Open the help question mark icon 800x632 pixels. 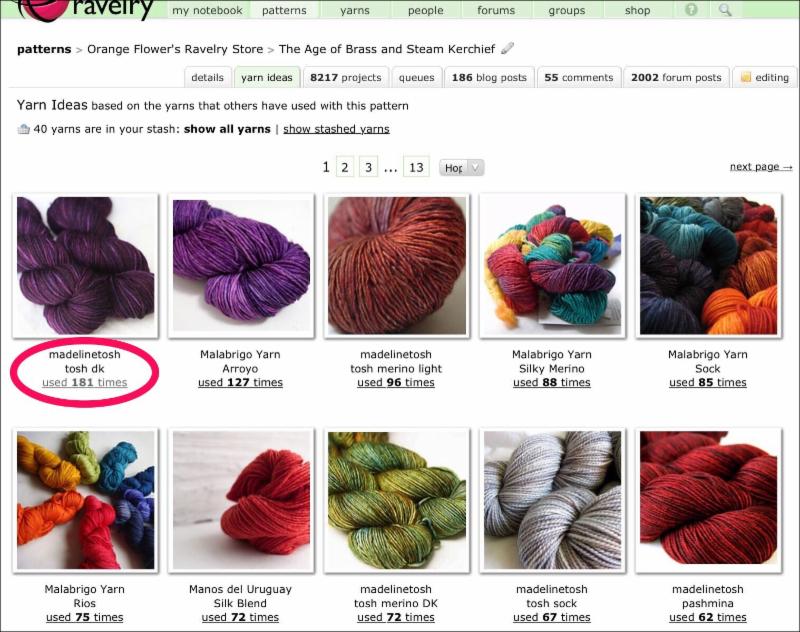691,9
